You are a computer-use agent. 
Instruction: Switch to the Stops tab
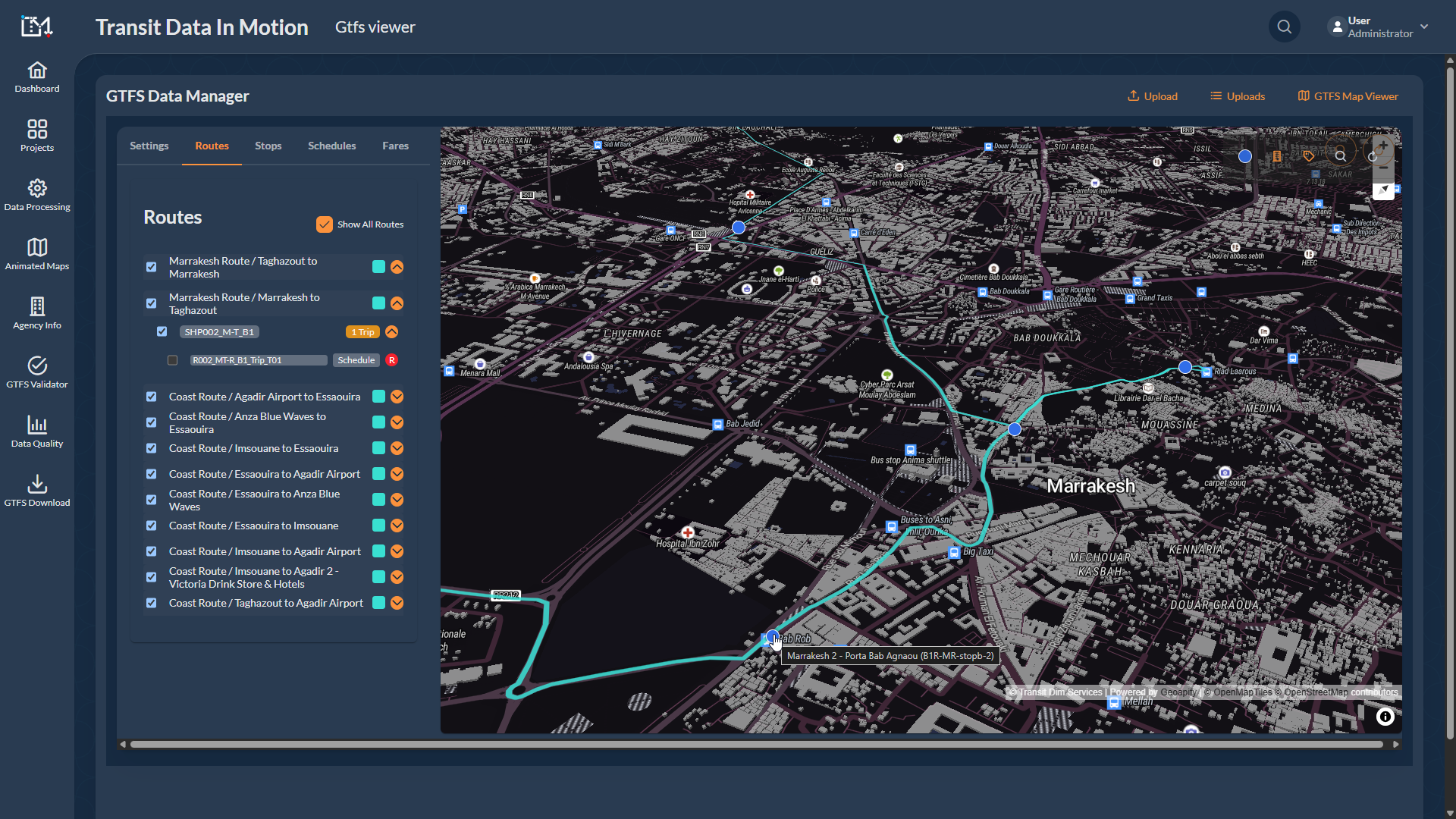click(268, 146)
